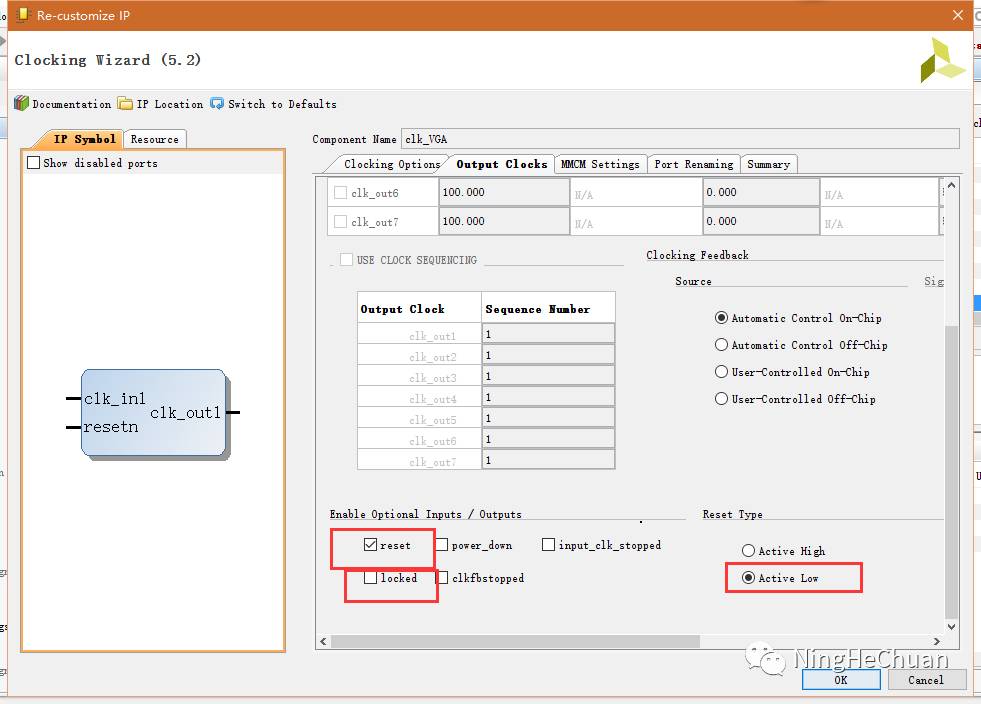Click the IP Location folder icon
Viewport: 981px width, 704px height.
click(x=125, y=104)
